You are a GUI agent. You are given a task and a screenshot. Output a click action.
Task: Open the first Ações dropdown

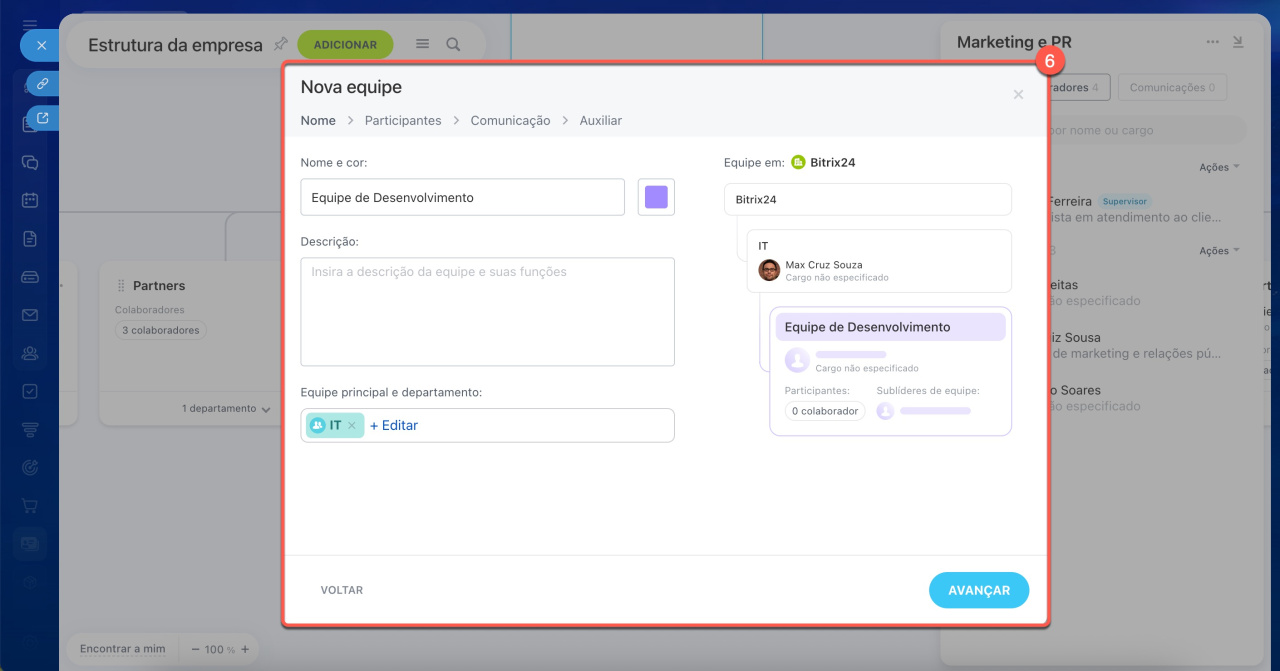[x=1219, y=167]
